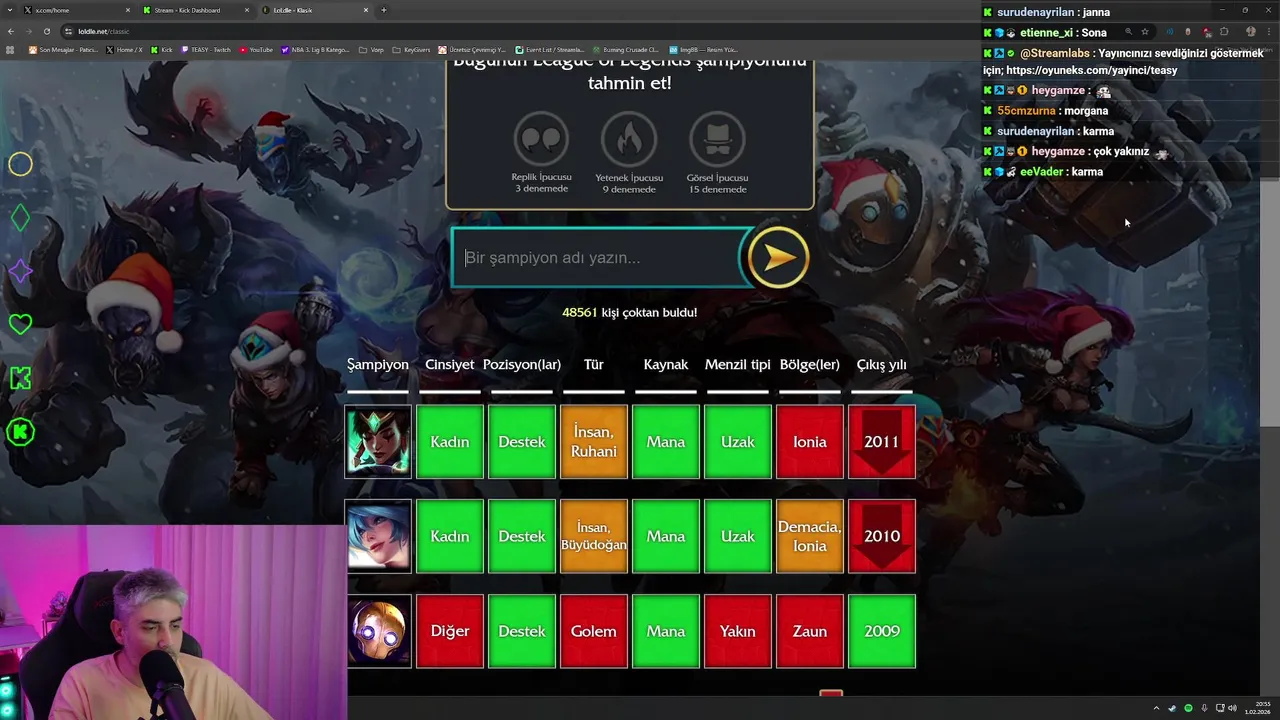
Task: Open the browser profile avatar
Action: (1250, 31)
